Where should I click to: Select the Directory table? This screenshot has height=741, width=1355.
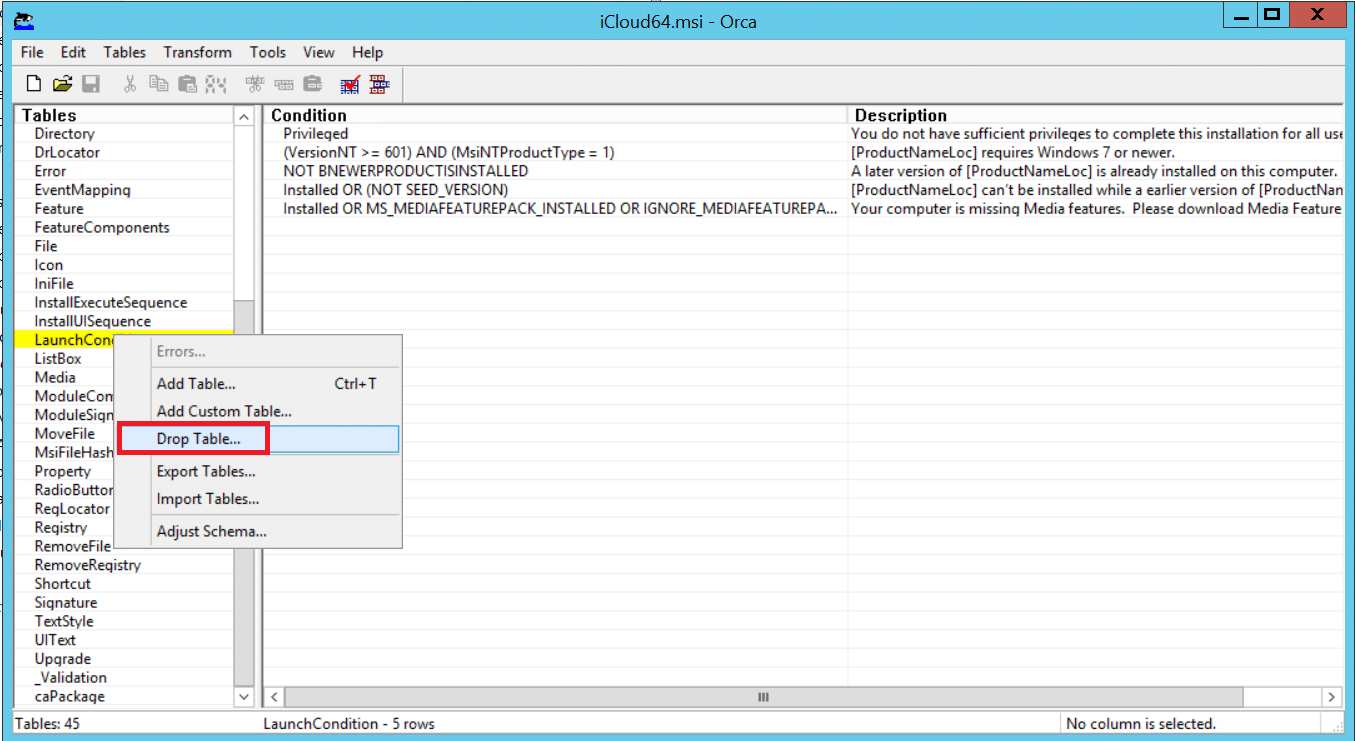tap(64, 133)
